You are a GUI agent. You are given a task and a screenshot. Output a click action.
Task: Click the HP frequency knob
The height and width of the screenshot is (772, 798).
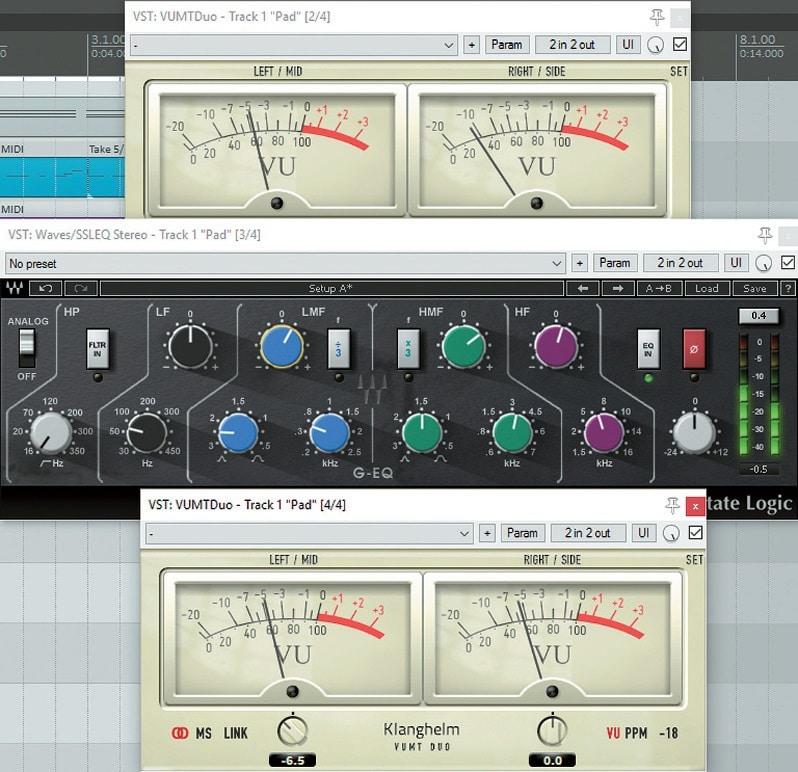(50, 433)
